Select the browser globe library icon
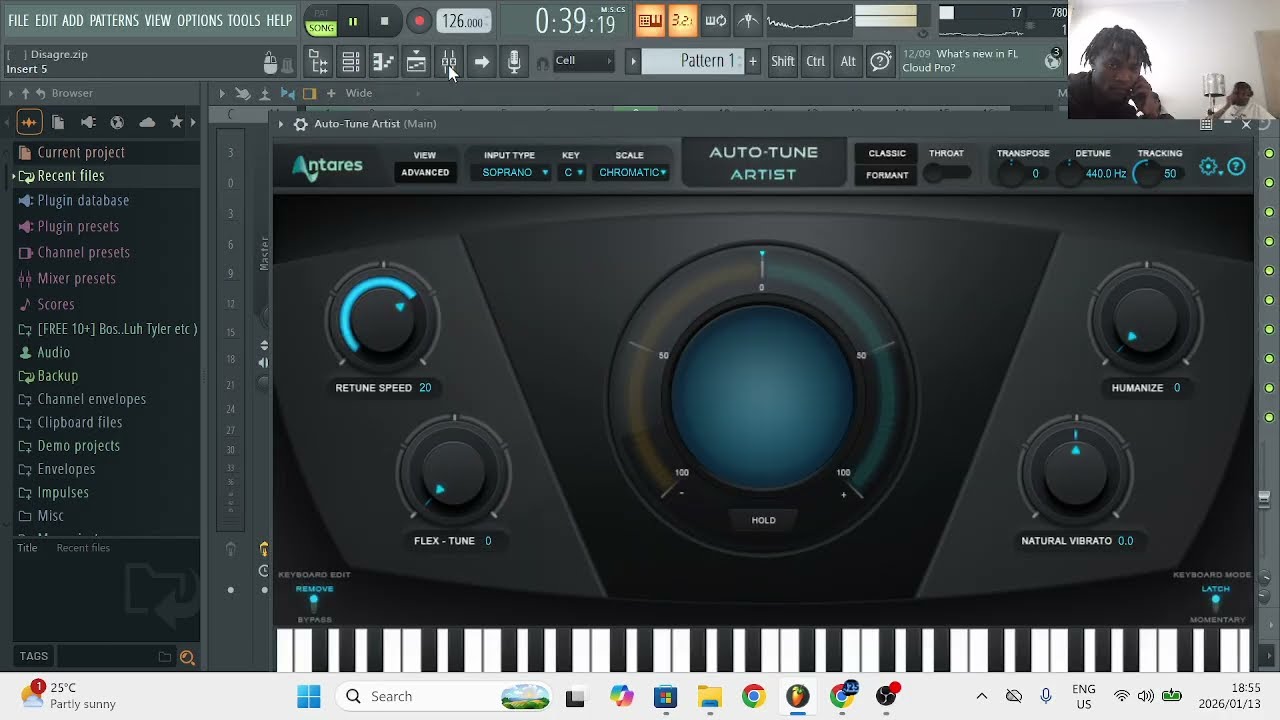Viewport: 1280px width, 720px height. point(117,122)
